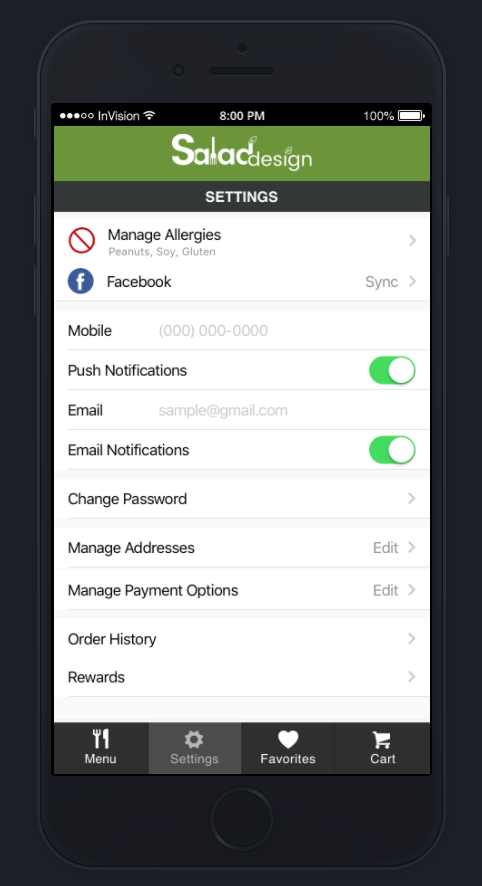Turn off Email Notifications switch
Image resolution: width=482 pixels, height=886 pixels.
click(x=392, y=450)
